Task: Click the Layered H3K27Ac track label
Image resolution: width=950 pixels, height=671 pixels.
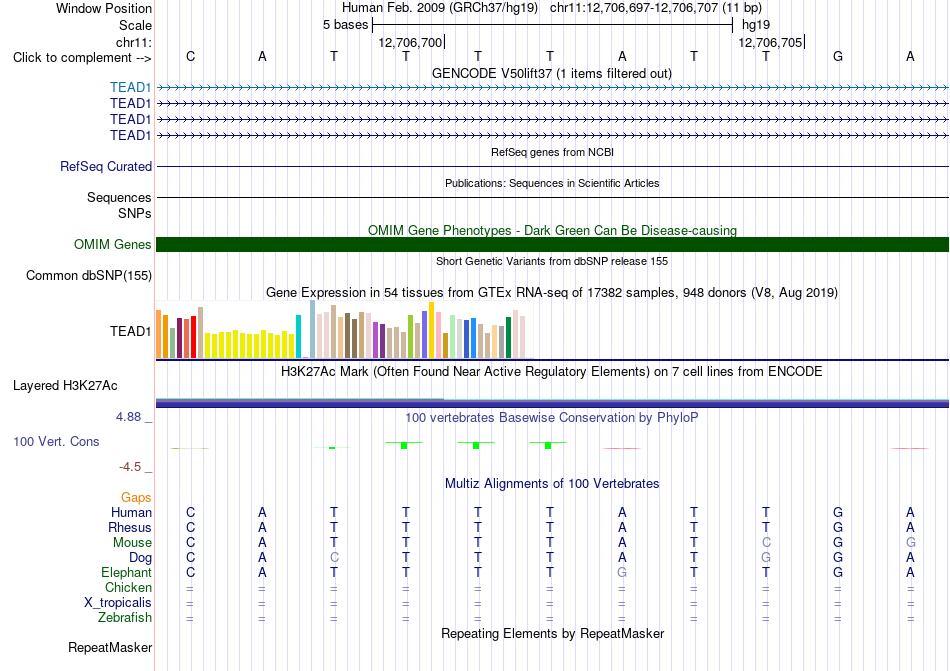Action: (x=65, y=386)
